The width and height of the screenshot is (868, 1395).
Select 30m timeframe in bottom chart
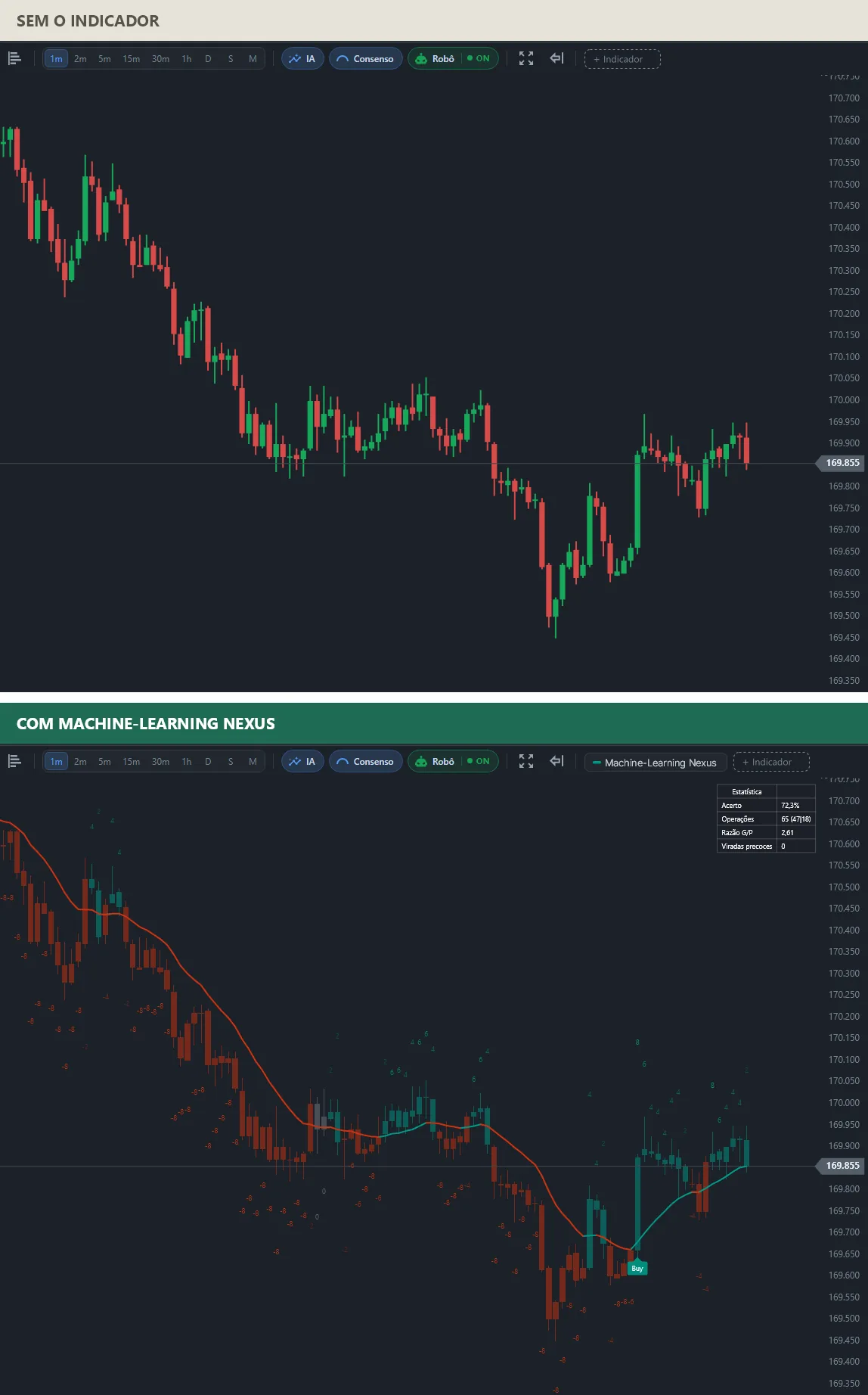pos(160,761)
